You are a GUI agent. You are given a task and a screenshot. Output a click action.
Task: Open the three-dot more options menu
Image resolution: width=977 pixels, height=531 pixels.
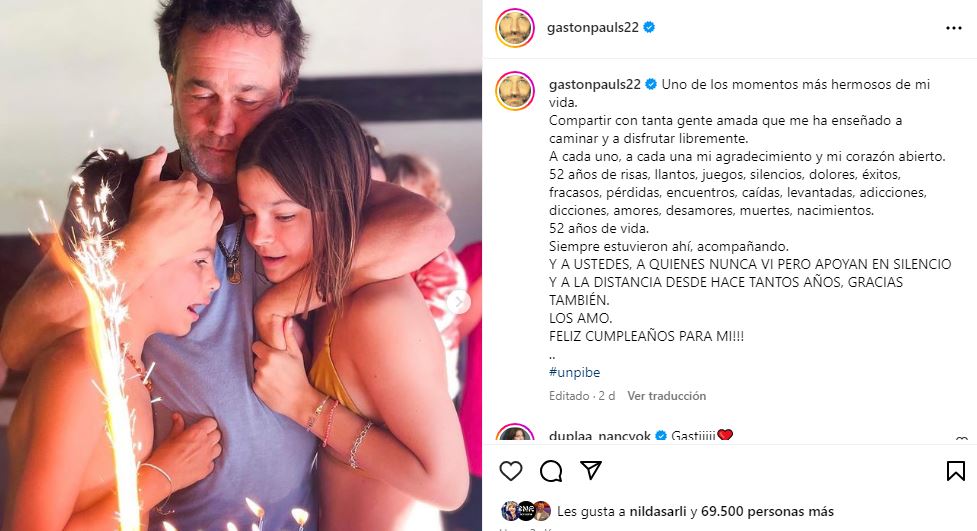click(x=954, y=28)
